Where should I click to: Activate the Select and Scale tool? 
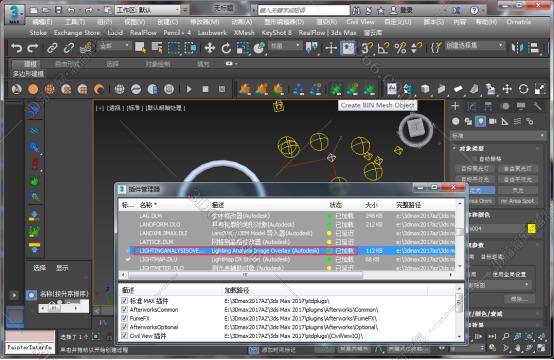point(243,48)
